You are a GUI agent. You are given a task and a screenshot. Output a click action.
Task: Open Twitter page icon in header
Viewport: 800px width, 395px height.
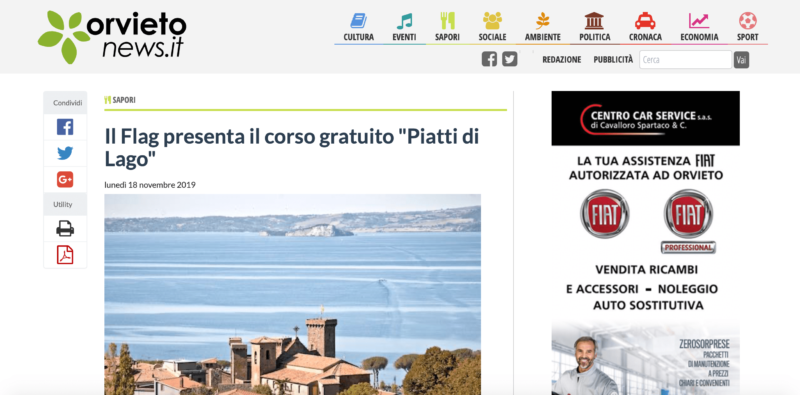click(509, 59)
